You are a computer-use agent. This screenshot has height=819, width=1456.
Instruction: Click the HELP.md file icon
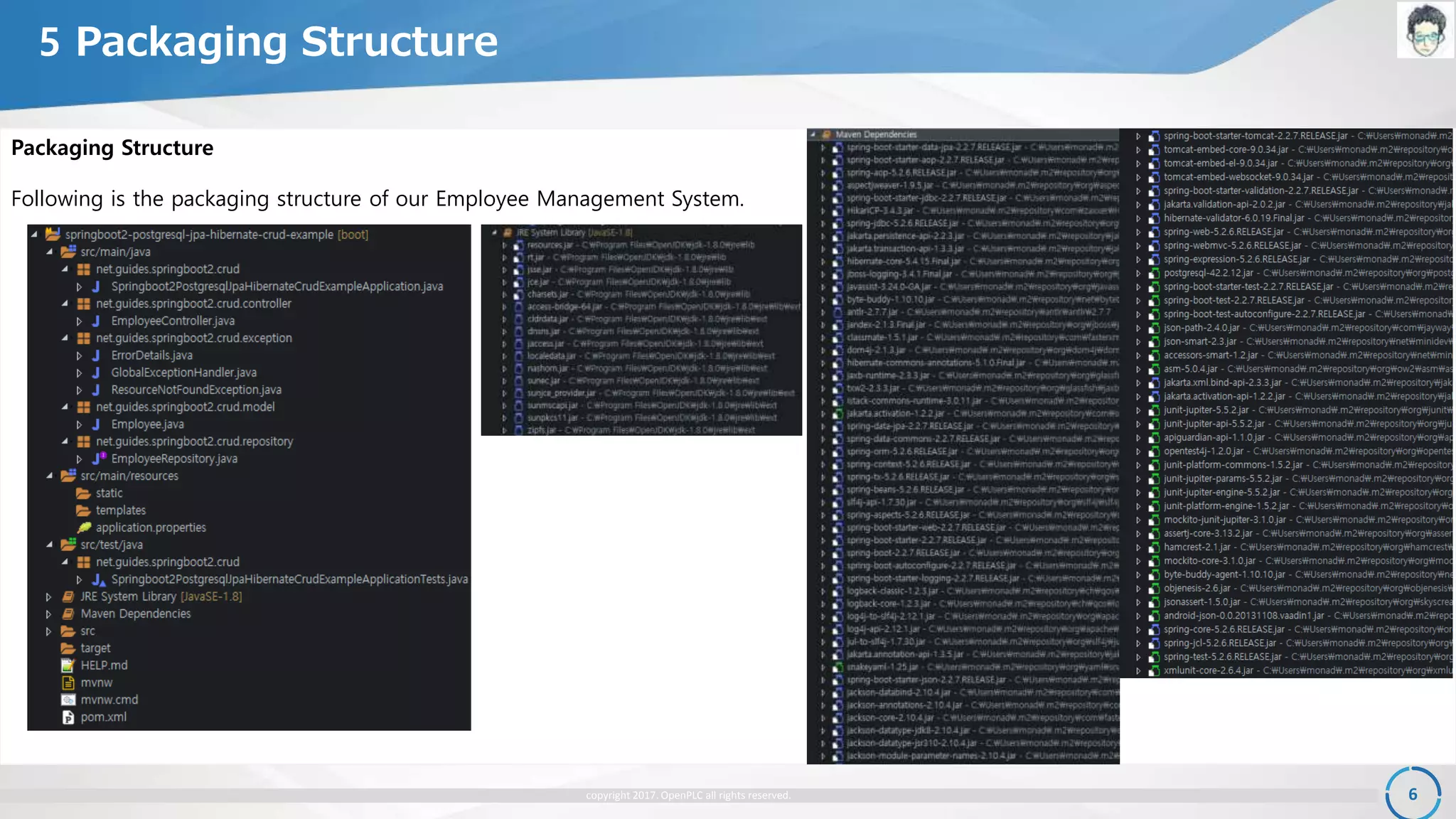pyautogui.click(x=68, y=665)
